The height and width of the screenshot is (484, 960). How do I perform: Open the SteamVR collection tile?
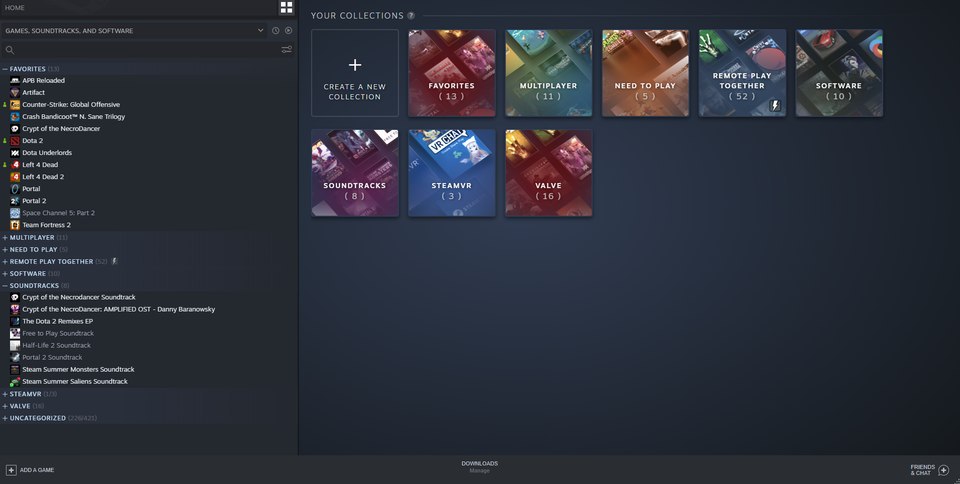click(x=451, y=173)
